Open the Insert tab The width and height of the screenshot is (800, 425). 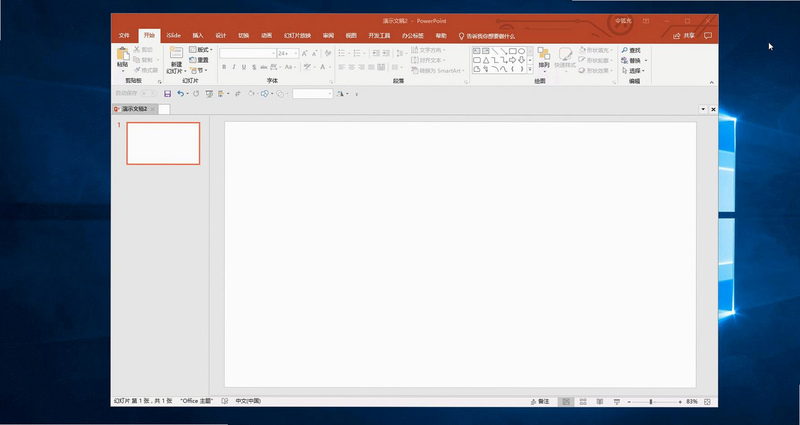198,36
